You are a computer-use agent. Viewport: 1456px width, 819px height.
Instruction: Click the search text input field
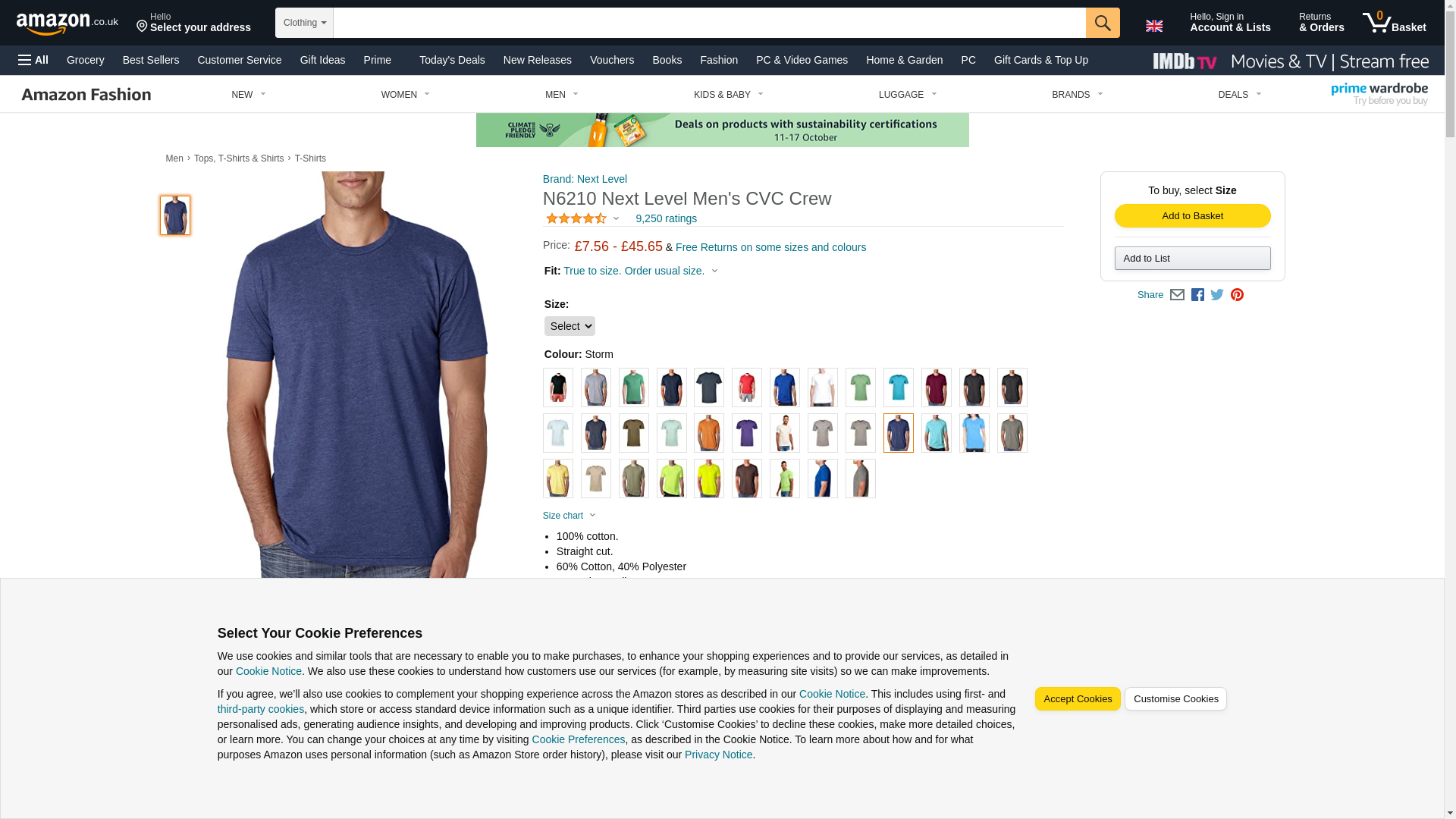click(x=709, y=23)
